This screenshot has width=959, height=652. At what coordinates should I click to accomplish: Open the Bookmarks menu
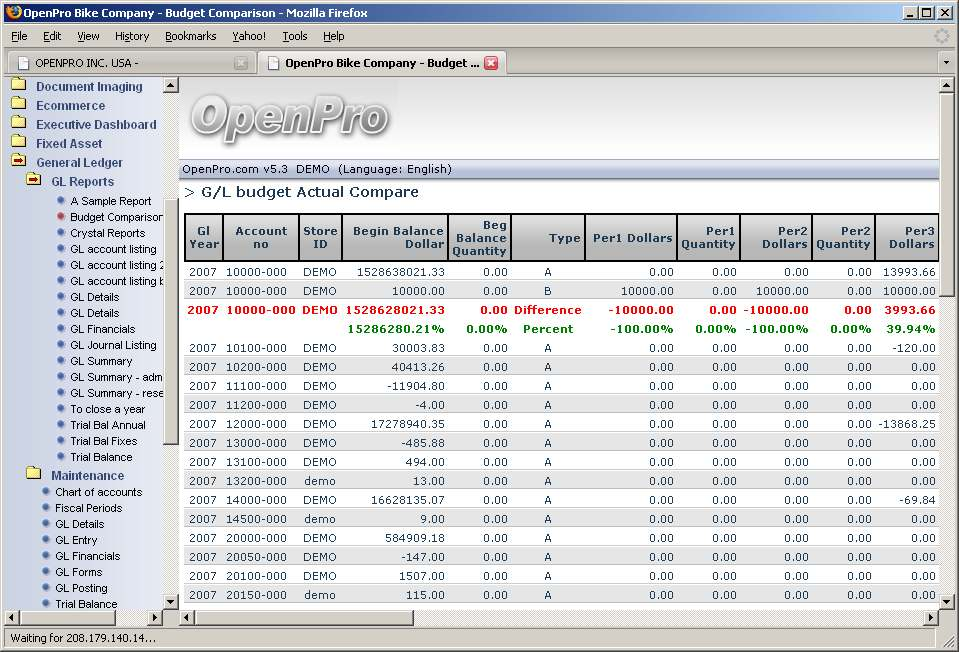[x=190, y=36]
